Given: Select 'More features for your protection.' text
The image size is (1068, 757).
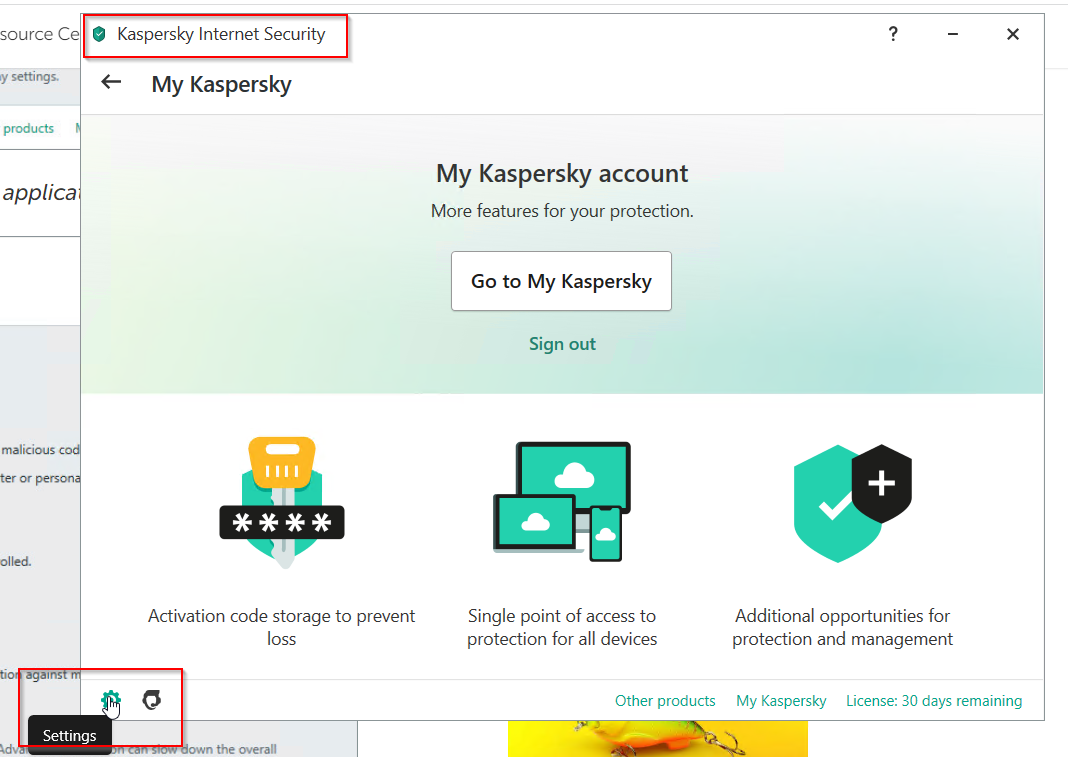Looking at the screenshot, I should coord(562,211).
